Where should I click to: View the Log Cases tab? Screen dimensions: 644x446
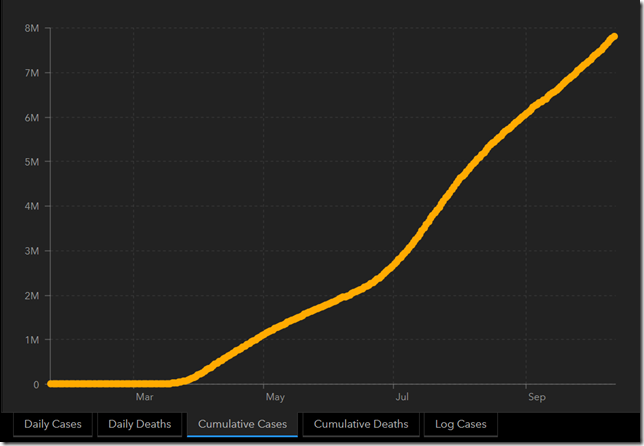pyautogui.click(x=461, y=424)
